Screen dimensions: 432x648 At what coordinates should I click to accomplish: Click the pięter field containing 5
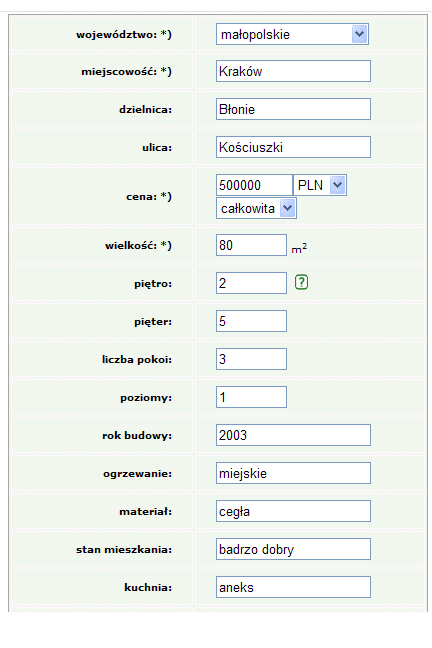(x=251, y=321)
